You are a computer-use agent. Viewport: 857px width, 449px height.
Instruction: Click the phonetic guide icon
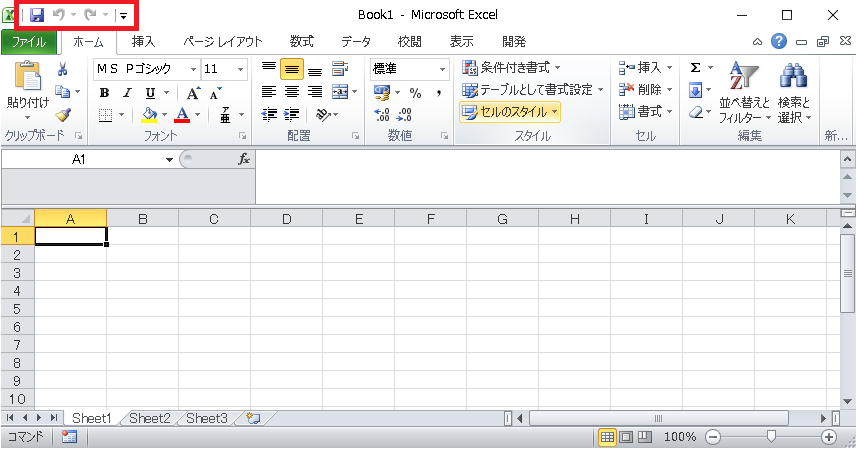(x=225, y=115)
